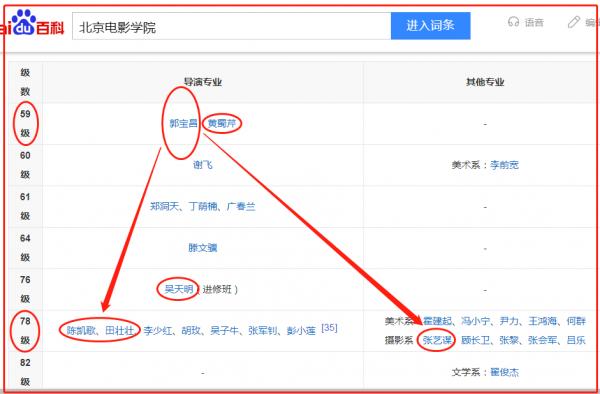Image resolution: width=600 pixels, height=394 pixels.
Task: Open the 李少红 link
Action: tap(158, 331)
